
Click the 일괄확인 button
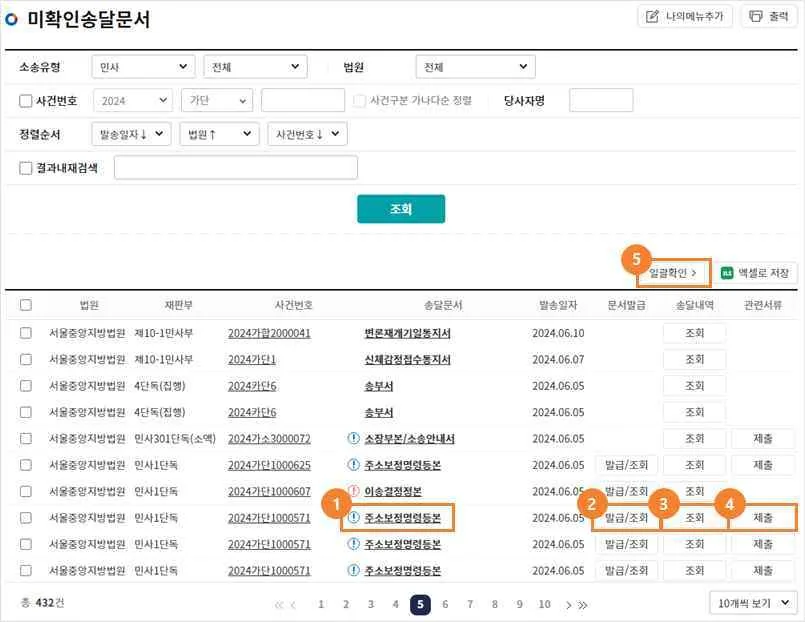(x=673, y=273)
